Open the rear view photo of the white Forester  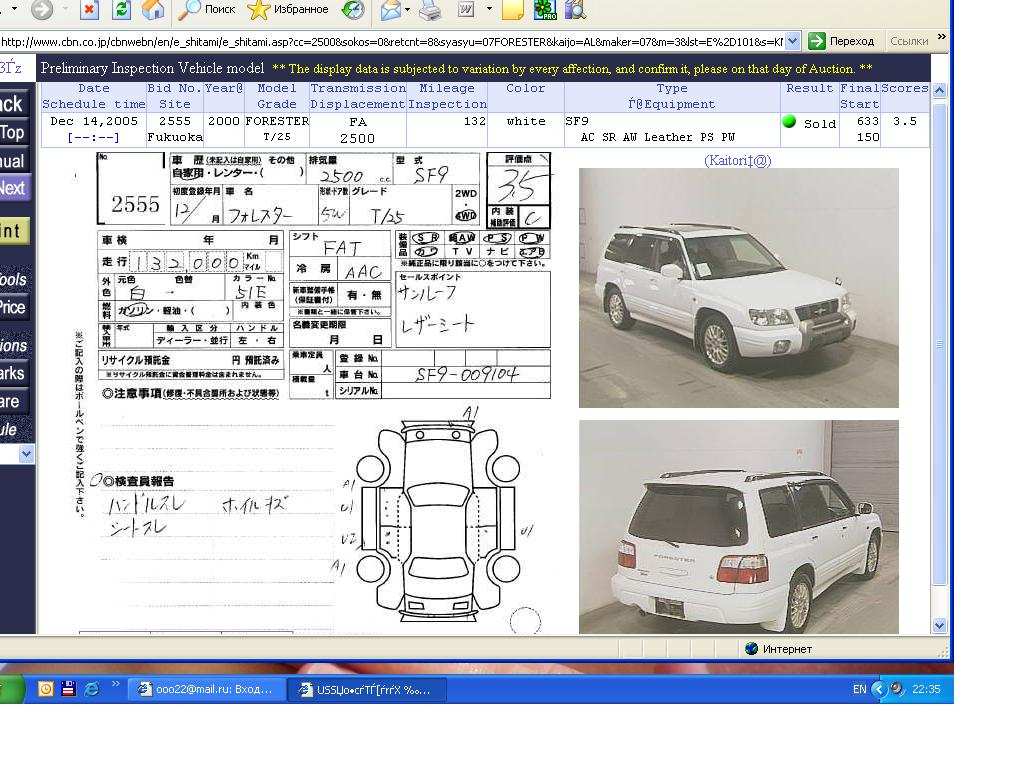[x=739, y=527]
